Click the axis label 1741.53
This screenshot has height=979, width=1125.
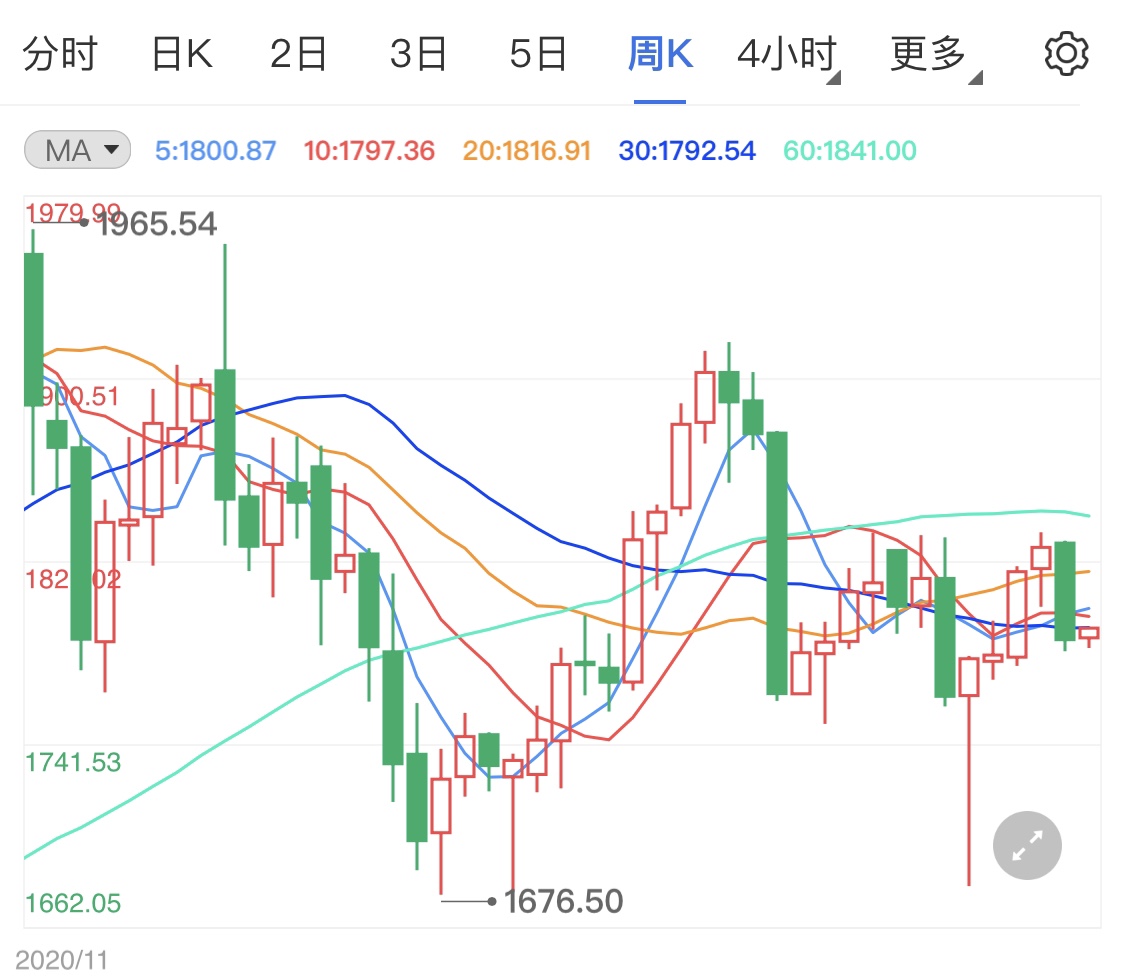[x=73, y=762]
